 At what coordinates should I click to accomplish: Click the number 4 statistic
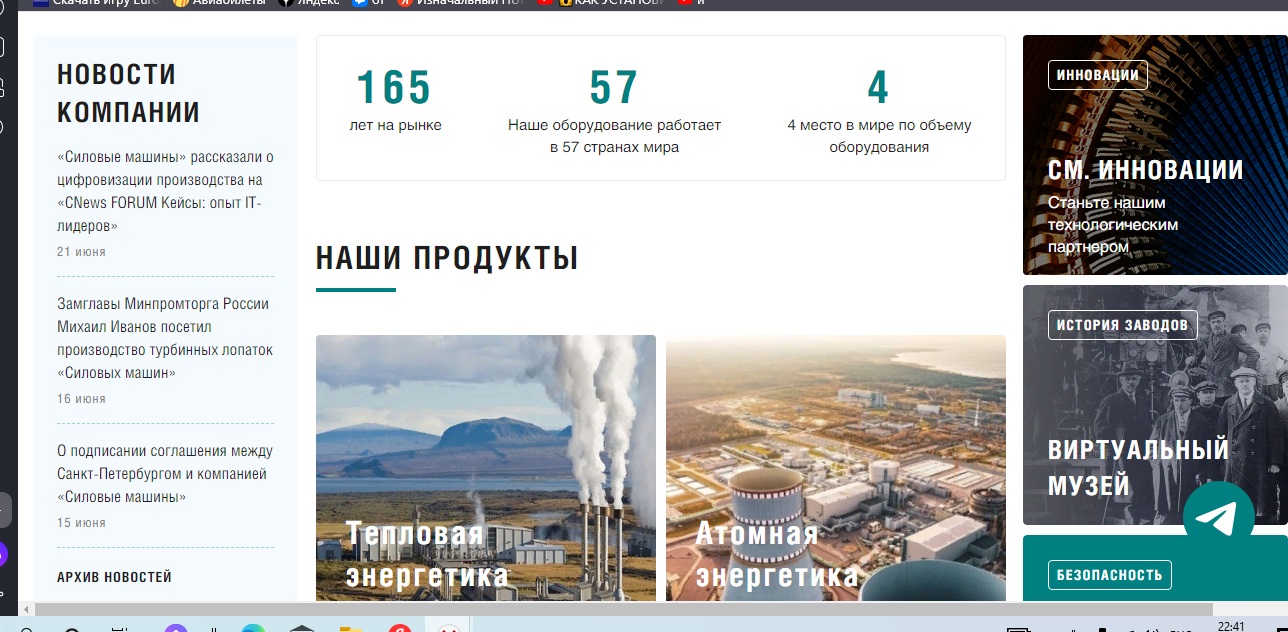878,88
